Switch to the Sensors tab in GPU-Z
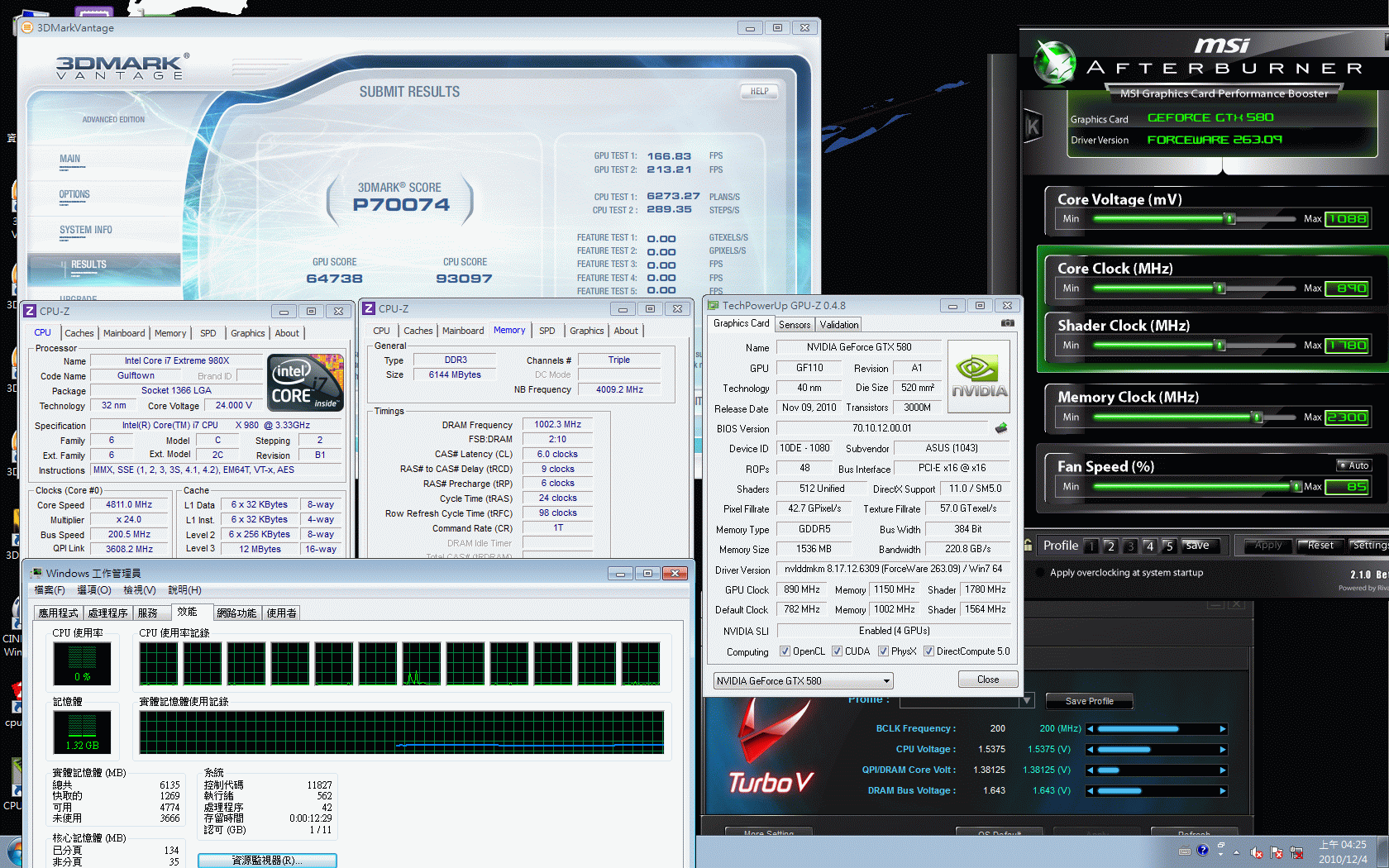Image resolution: width=1389 pixels, height=868 pixels. point(794,325)
